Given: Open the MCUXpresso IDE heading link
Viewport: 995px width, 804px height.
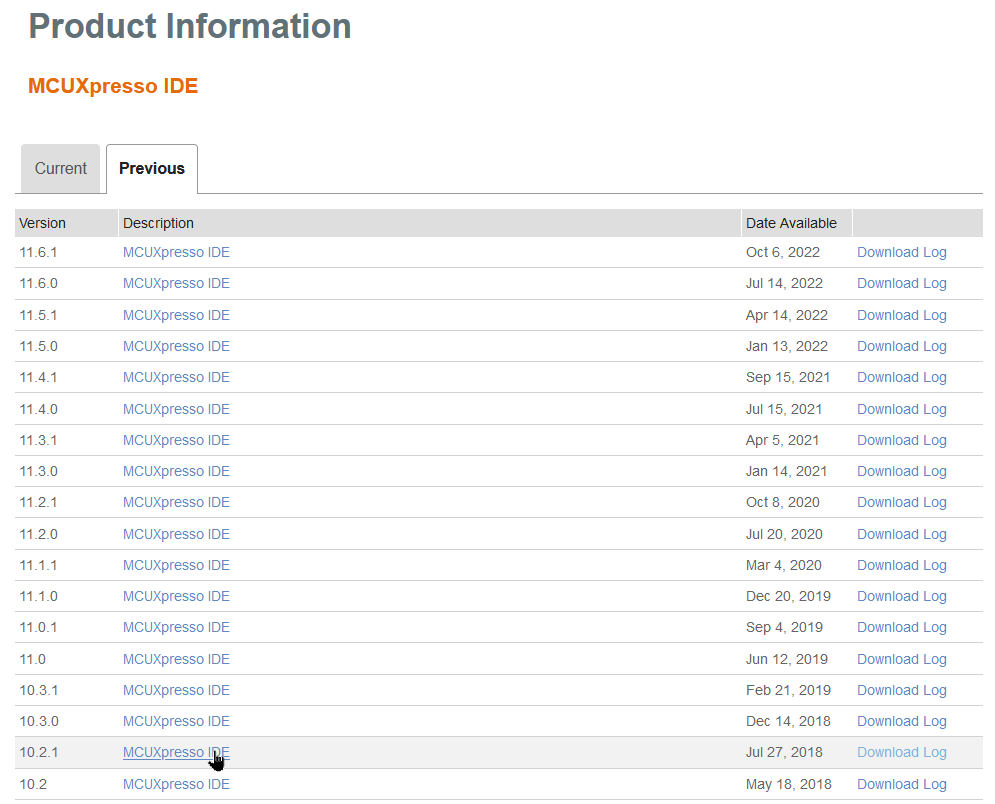Looking at the screenshot, I should 112,86.
